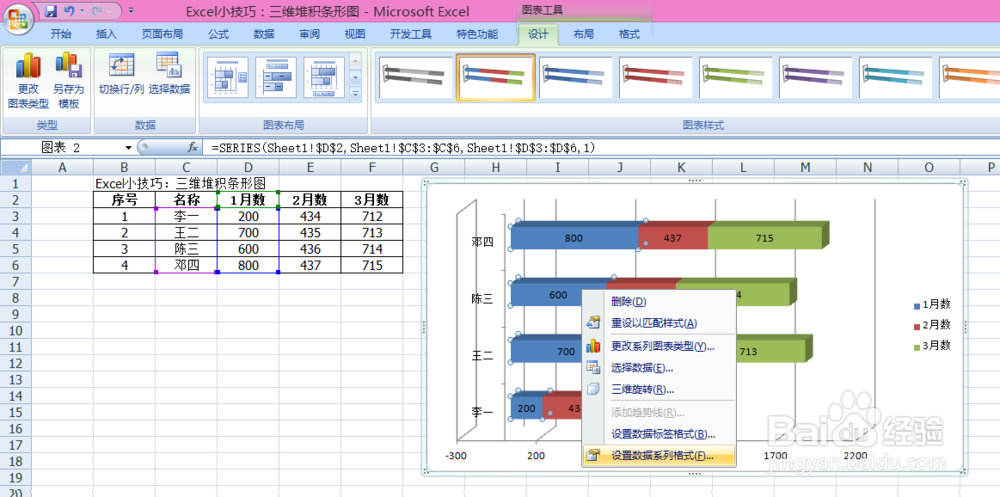The image size is (1000, 497).
Task: Apply the green chart style
Action: 735,78
